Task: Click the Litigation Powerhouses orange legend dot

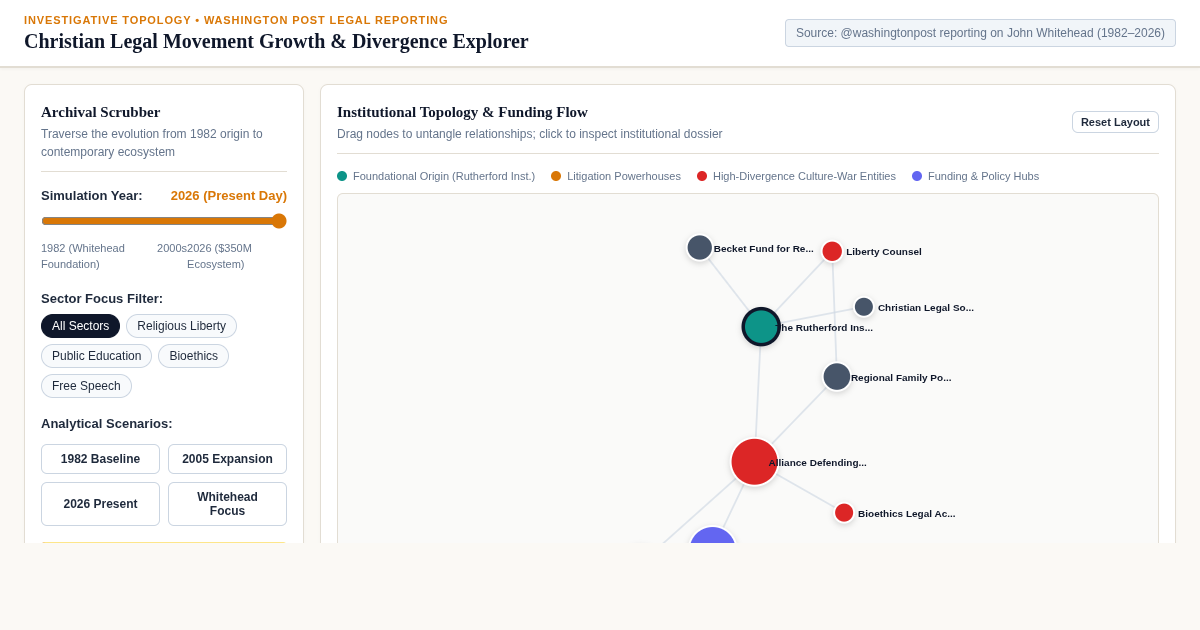Action: [556, 176]
